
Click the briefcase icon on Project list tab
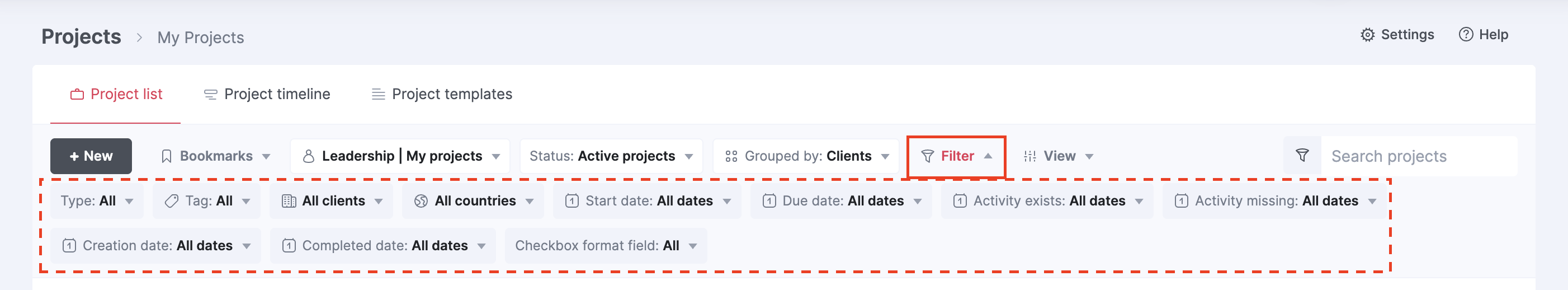click(x=77, y=95)
